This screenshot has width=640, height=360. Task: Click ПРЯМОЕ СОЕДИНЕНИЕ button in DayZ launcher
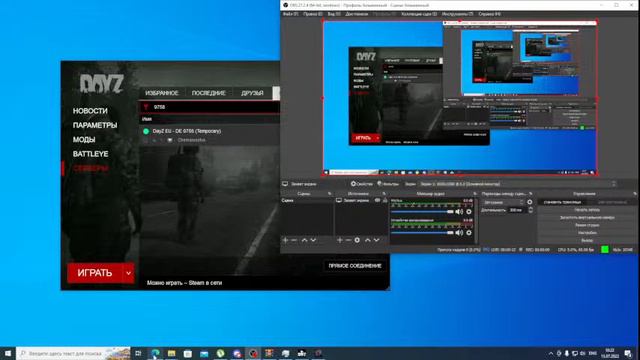pos(355,266)
